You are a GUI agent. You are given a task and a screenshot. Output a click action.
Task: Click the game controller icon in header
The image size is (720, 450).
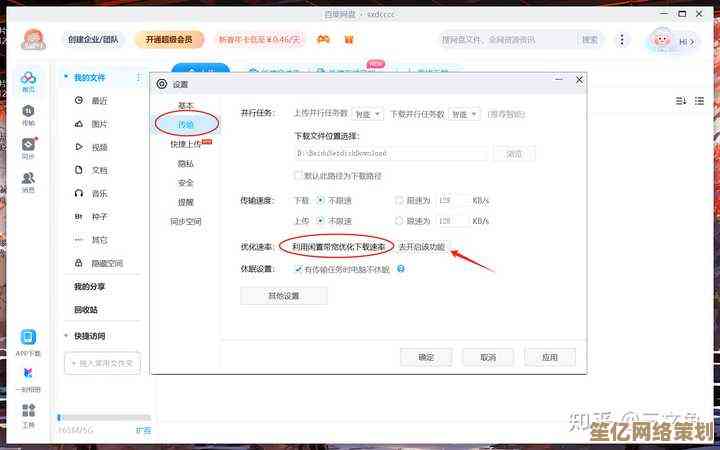click(323, 40)
